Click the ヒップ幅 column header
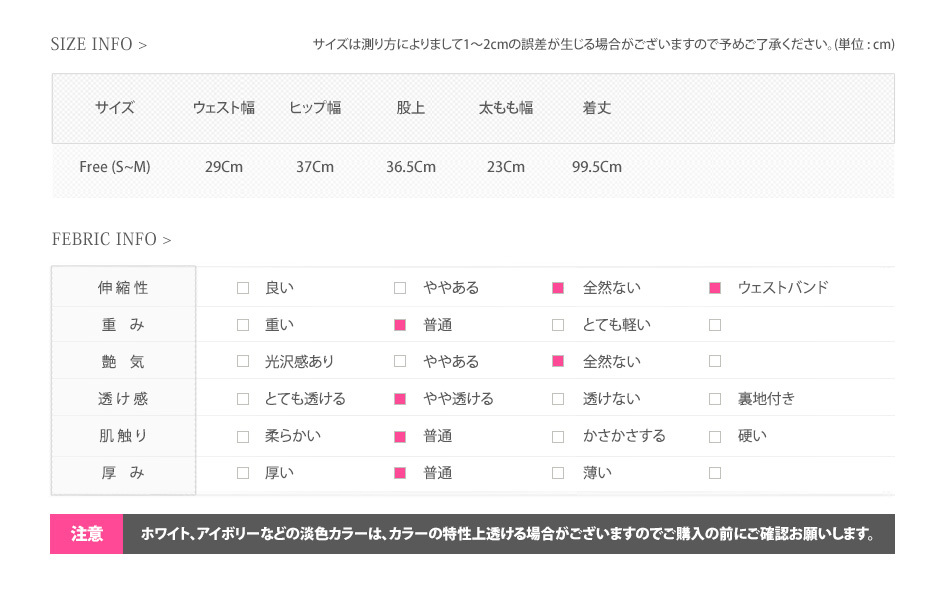The height and width of the screenshot is (612, 946). point(315,108)
